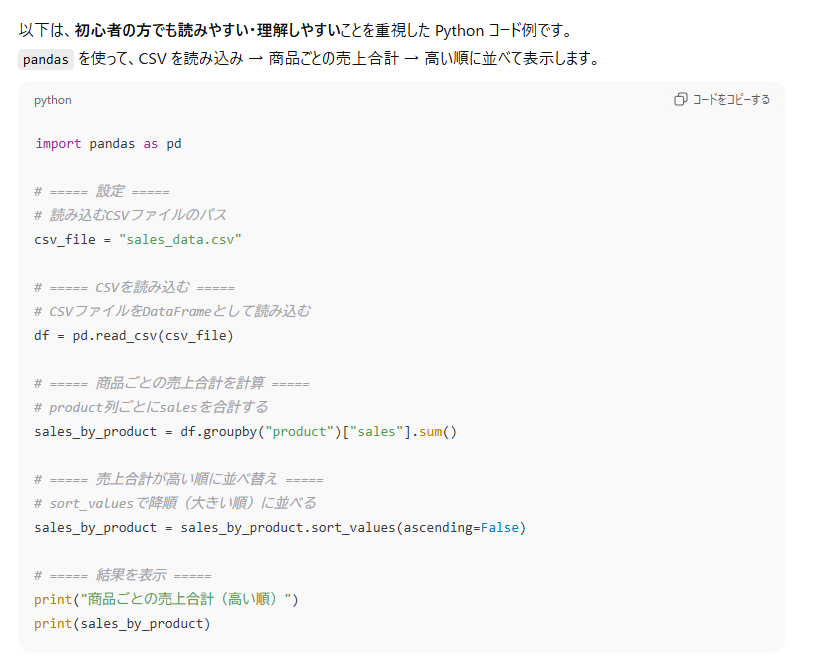This screenshot has width=820, height=672.
Task: Click the 結果を表示 section comment
Action: point(122,575)
